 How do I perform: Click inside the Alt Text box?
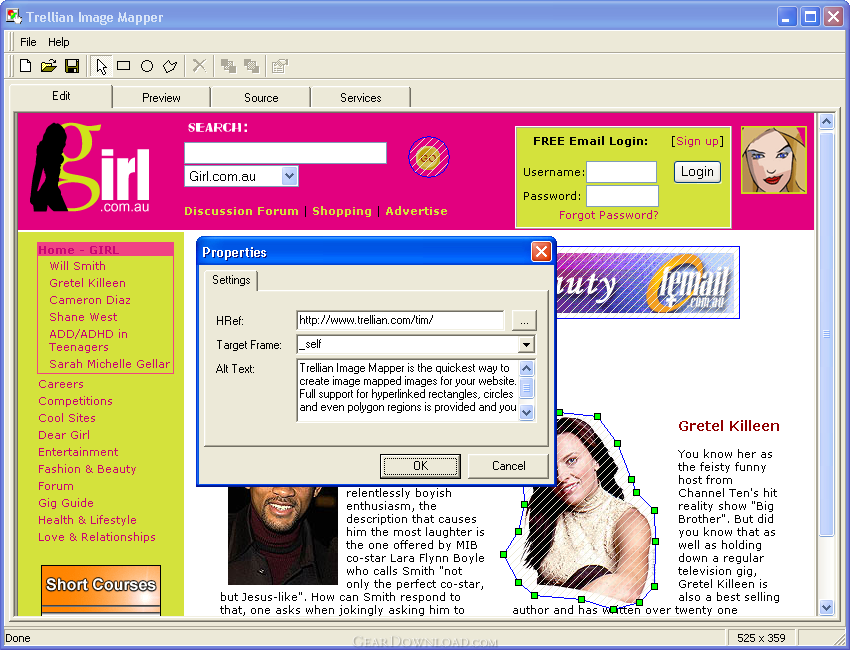pos(408,388)
